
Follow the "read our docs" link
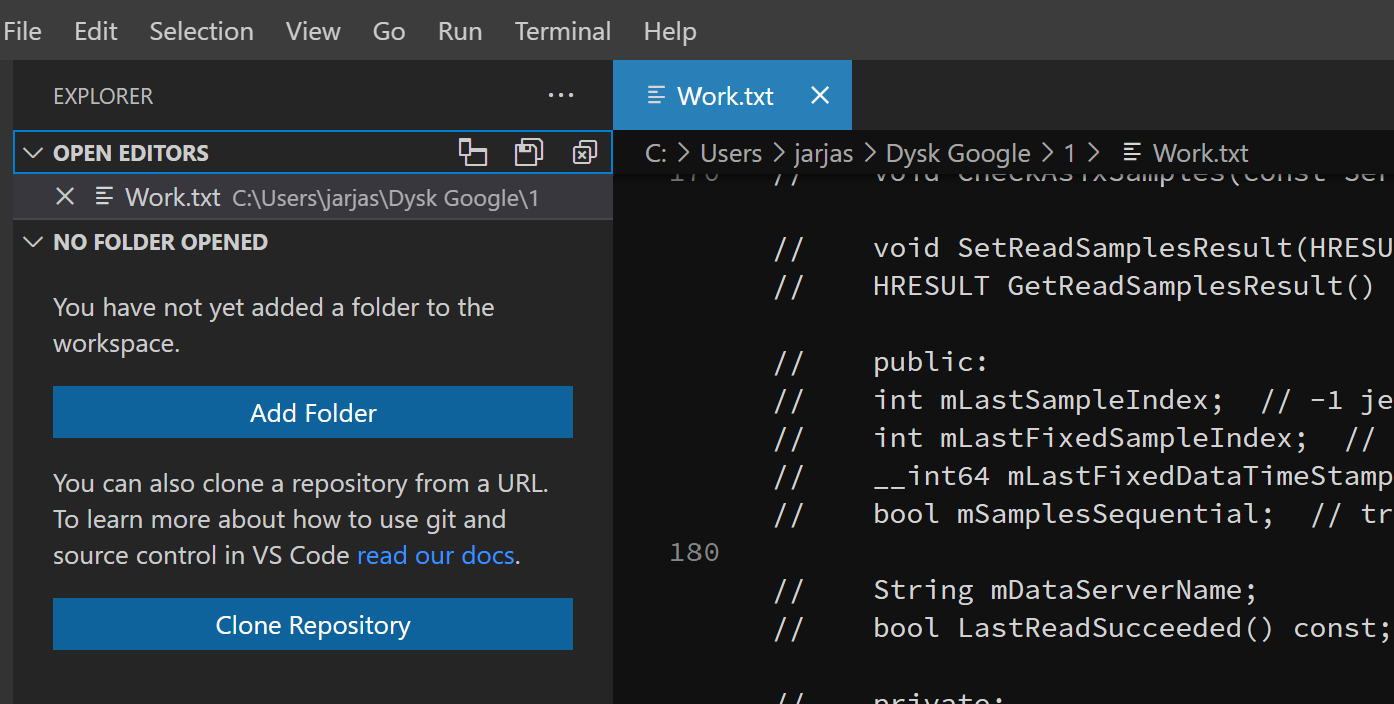(x=435, y=555)
